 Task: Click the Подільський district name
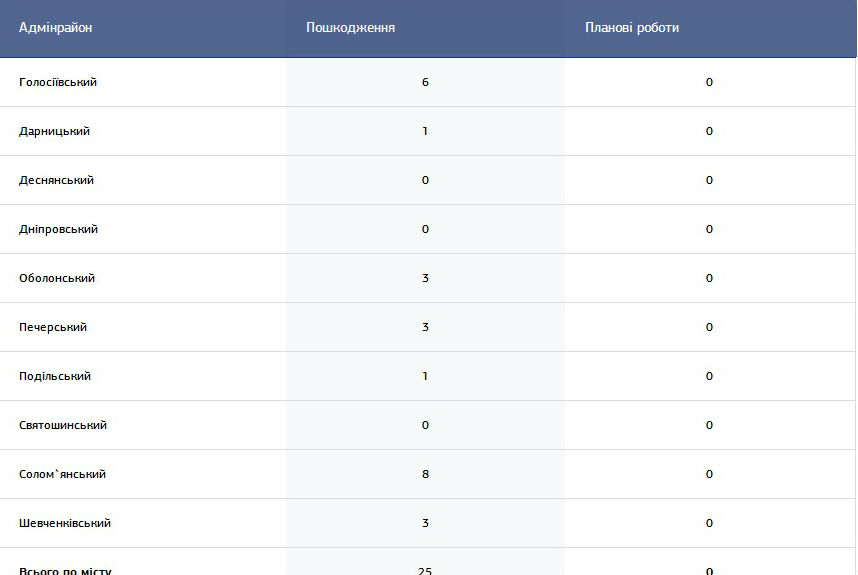tap(55, 376)
